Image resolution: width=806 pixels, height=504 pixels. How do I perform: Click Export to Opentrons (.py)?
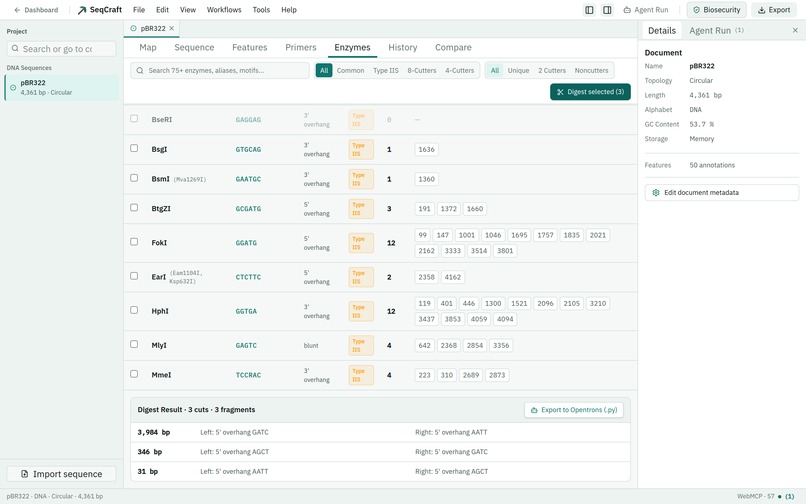point(574,410)
